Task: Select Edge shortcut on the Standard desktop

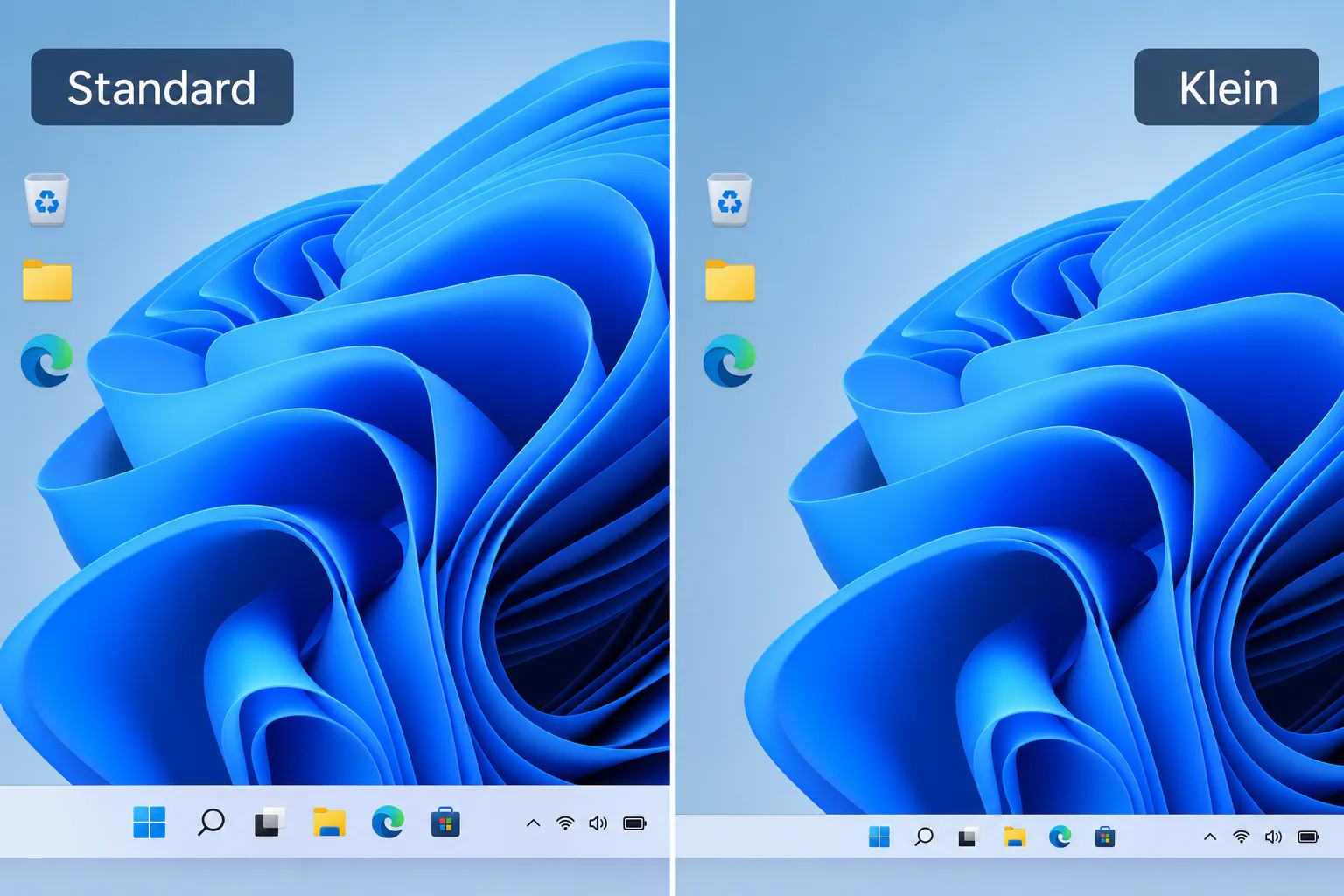Action: click(46, 360)
